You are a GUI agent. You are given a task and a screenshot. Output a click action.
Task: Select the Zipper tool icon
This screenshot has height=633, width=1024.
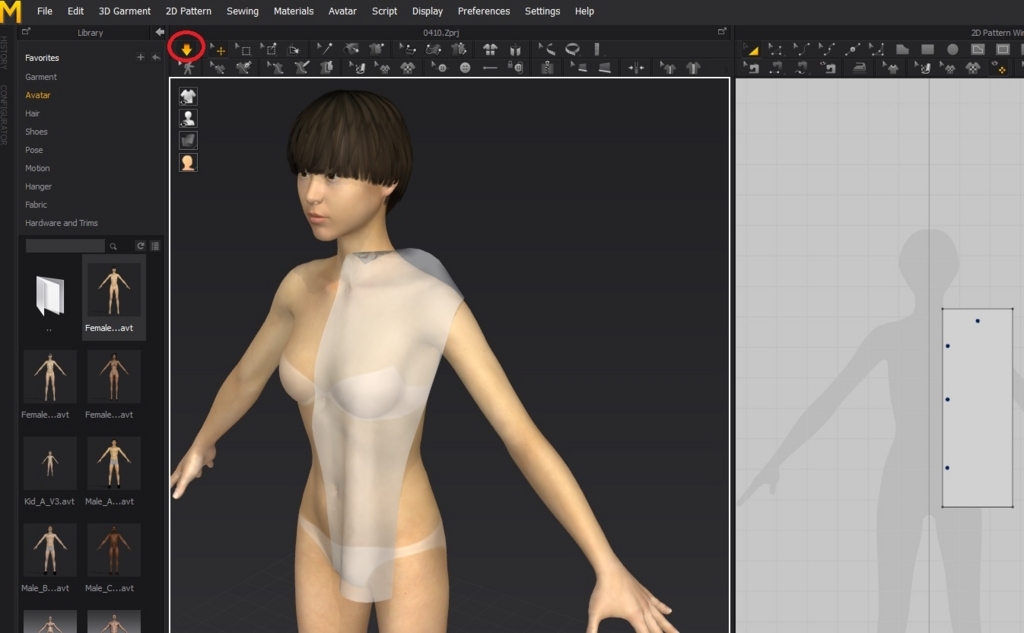547,67
